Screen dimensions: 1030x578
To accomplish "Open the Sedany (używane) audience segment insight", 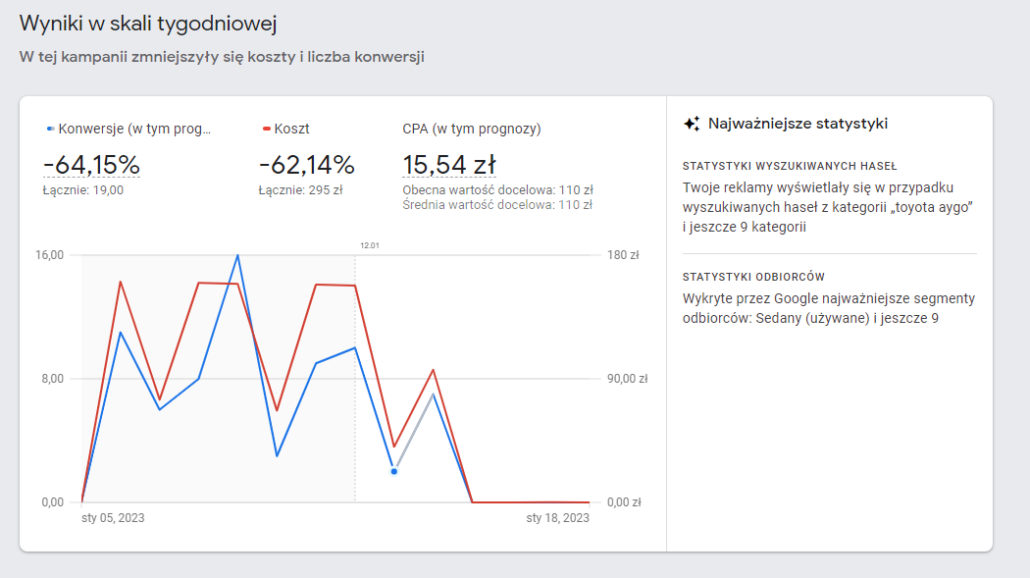I will (x=829, y=308).
